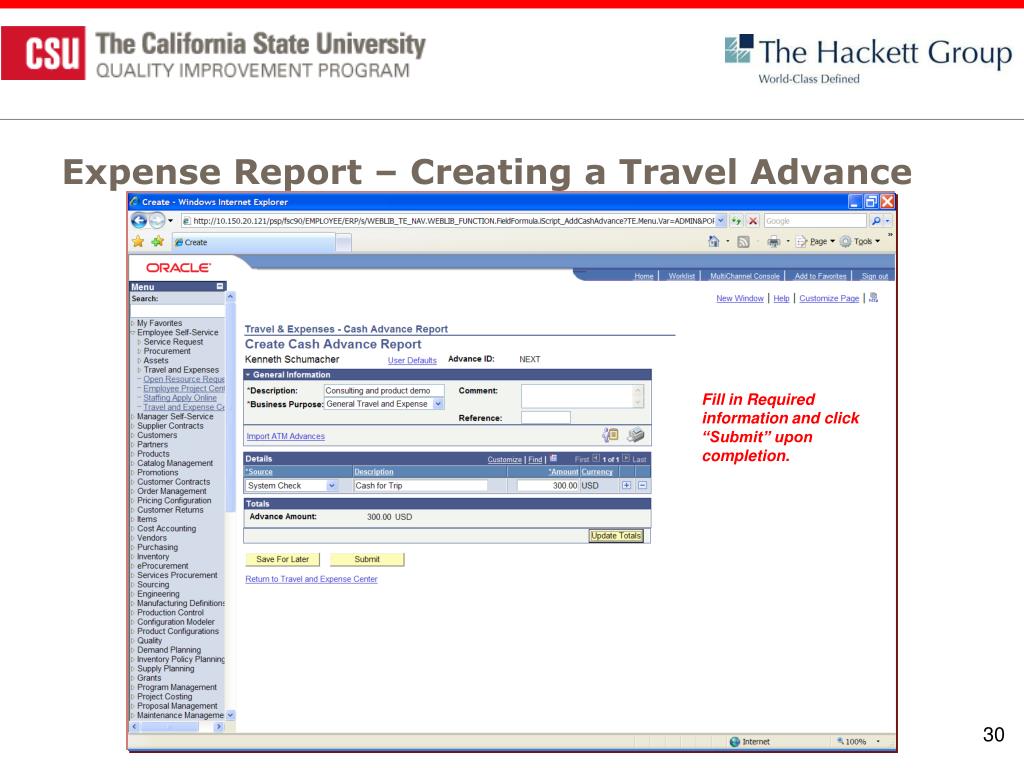Click the Comment text area
Viewport: 1024px width, 768px height.
click(x=583, y=396)
